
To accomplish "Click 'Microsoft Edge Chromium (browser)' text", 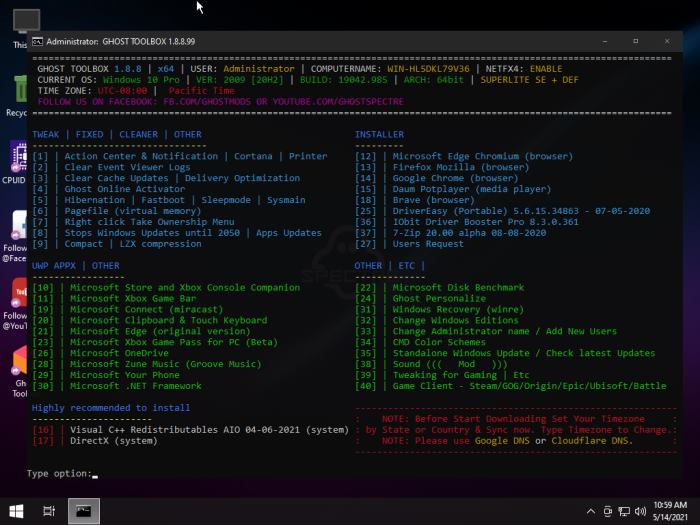I will (483, 156).
